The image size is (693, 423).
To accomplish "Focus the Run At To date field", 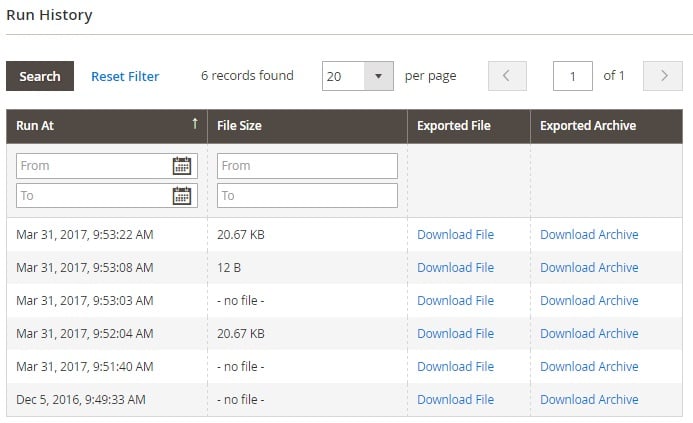I will coord(107,195).
